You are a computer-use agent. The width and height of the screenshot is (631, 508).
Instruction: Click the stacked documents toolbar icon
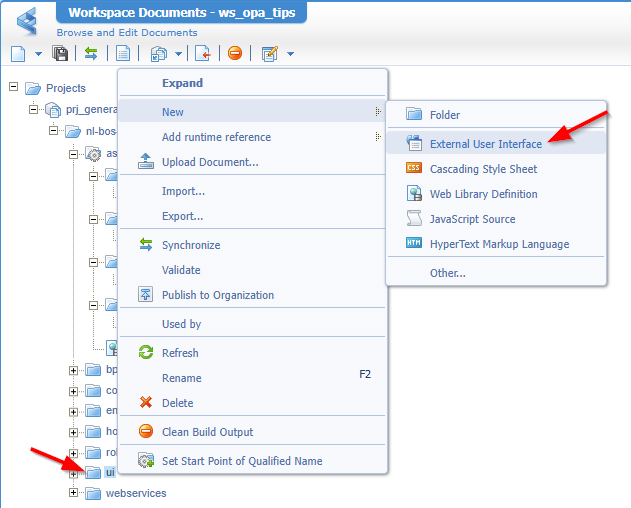(x=158, y=53)
